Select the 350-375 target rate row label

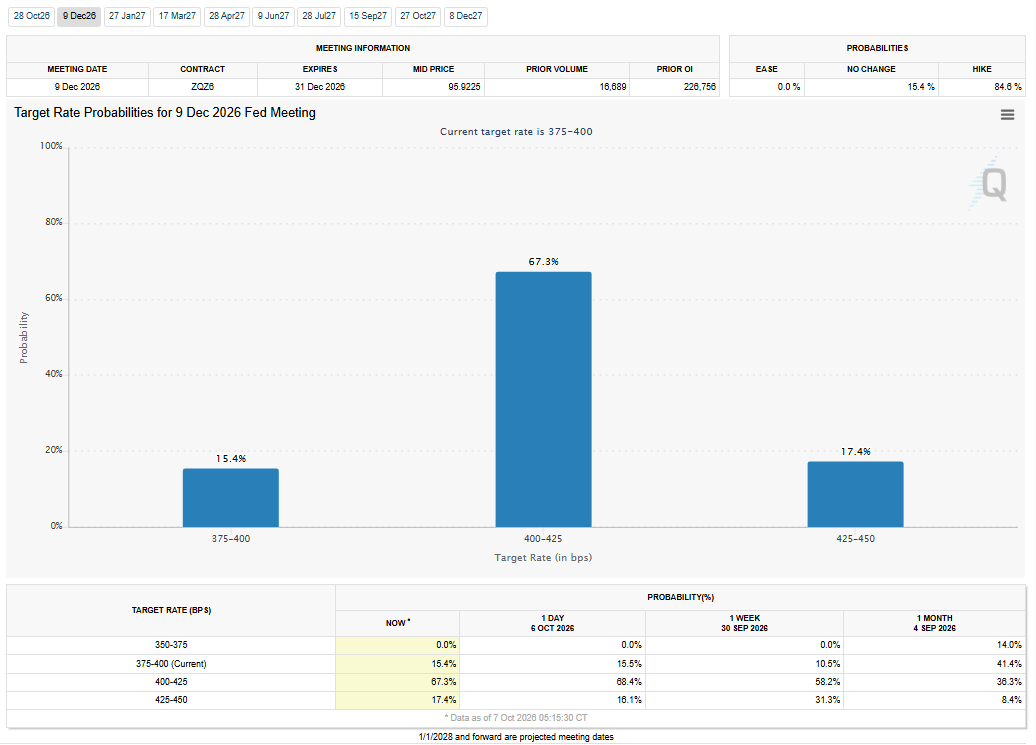click(x=171, y=645)
